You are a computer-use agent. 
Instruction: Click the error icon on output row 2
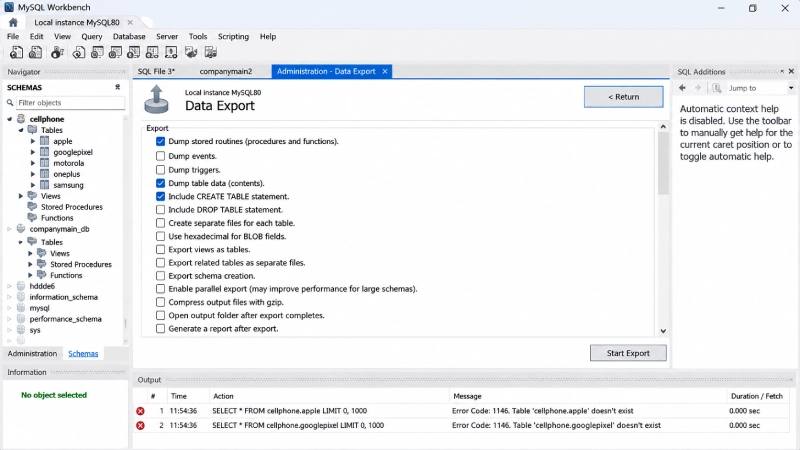point(140,426)
